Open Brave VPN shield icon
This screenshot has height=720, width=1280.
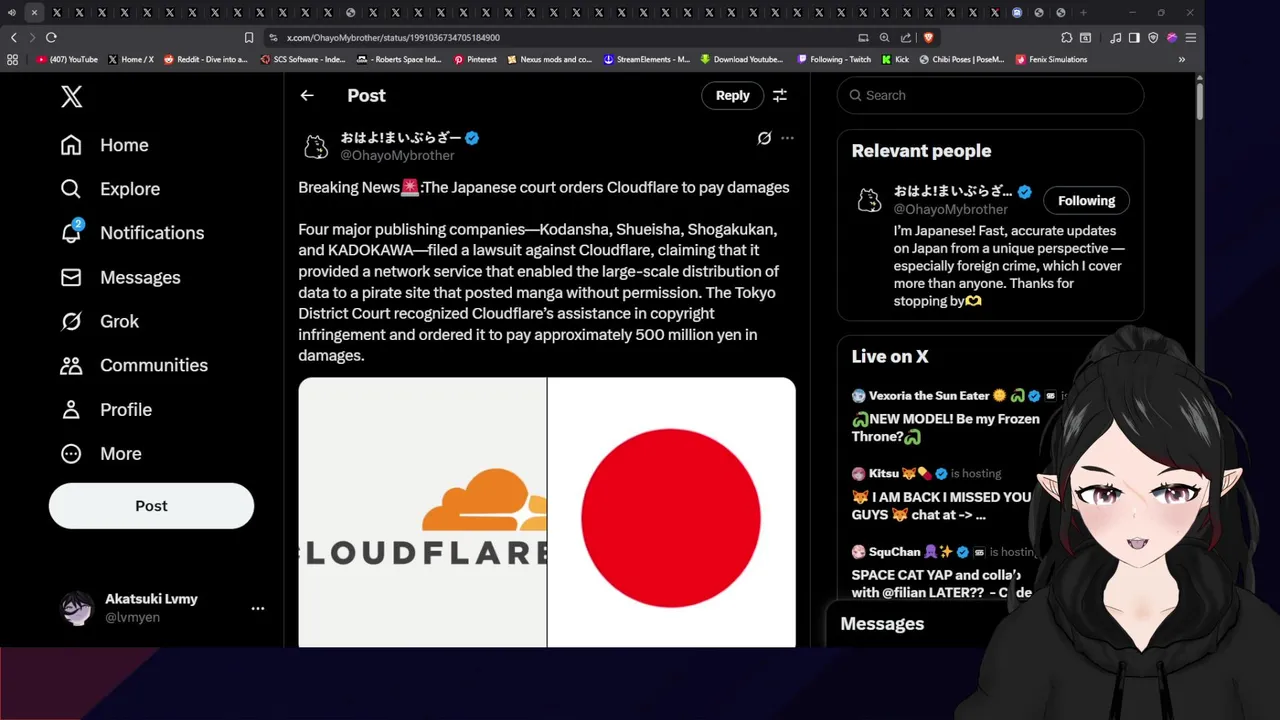pyautogui.click(x=1153, y=37)
